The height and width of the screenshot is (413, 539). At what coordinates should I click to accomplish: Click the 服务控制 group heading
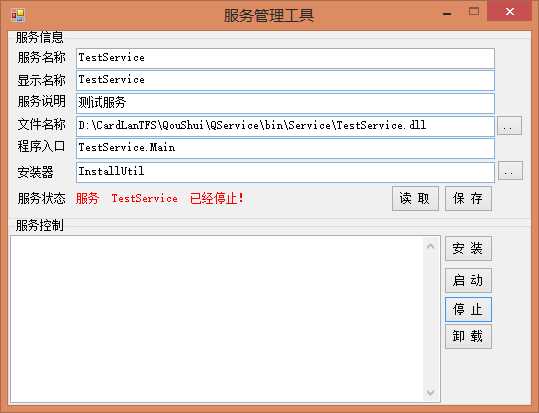coord(40,226)
